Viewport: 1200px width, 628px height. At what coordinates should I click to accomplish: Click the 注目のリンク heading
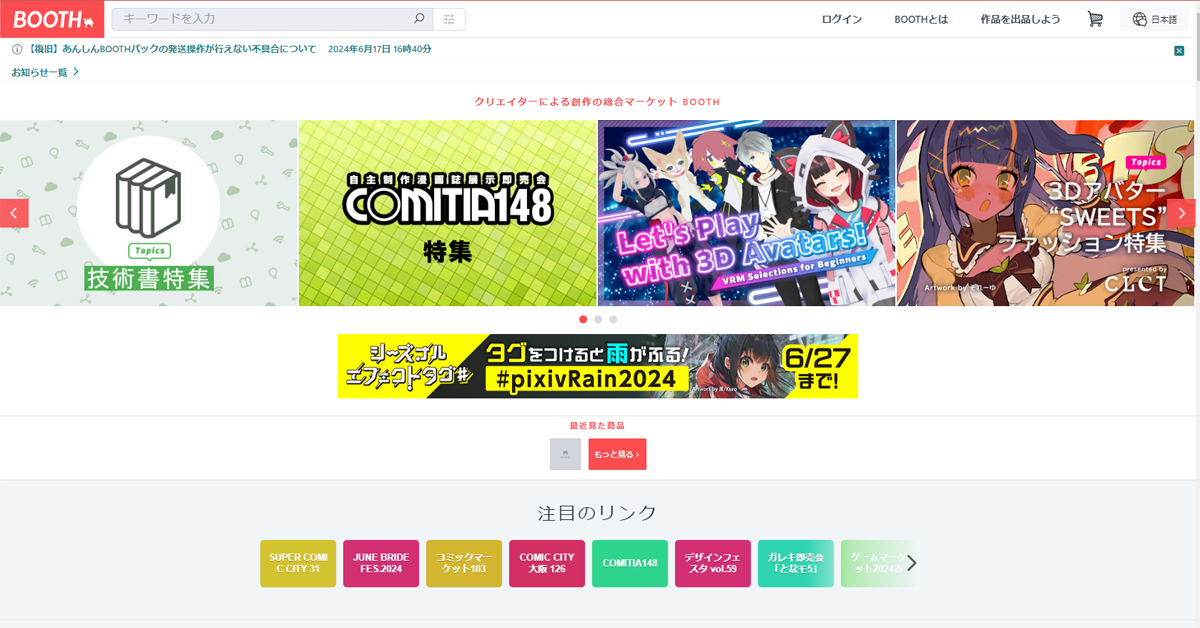(x=598, y=512)
